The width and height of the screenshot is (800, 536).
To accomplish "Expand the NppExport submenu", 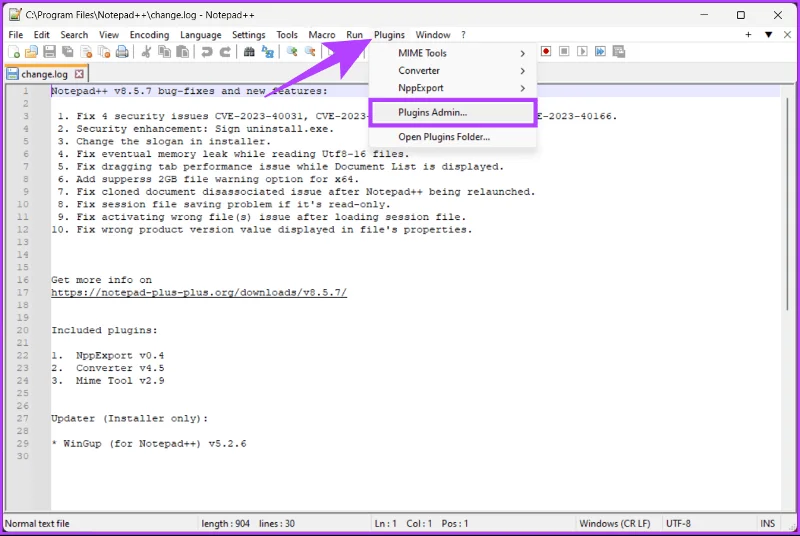I will pos(453,88).
